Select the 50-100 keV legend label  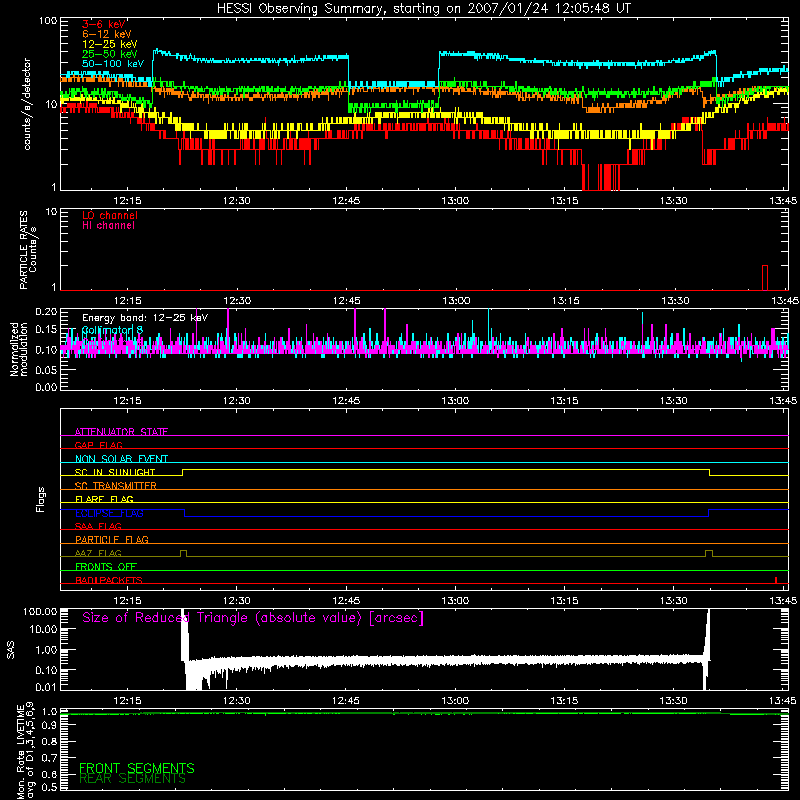pos(113,64)
